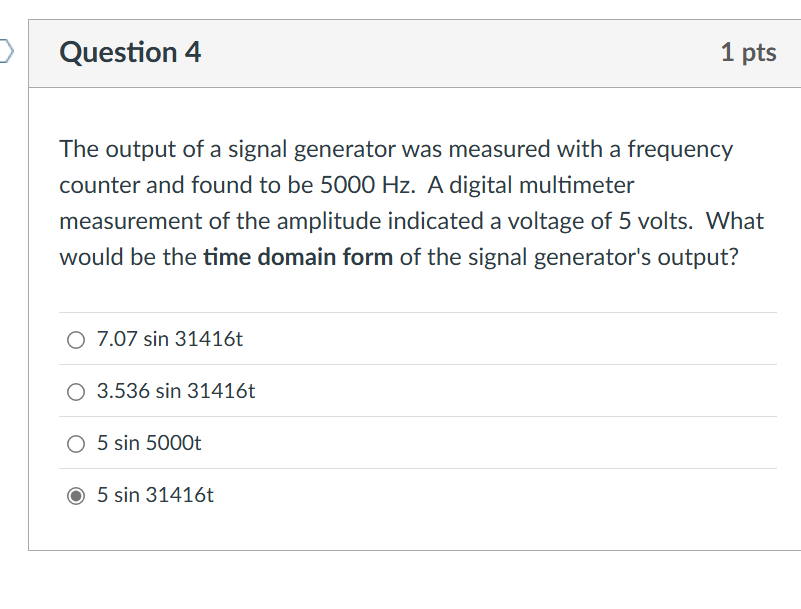Screen dimensions: 801x609
Task: Click the currently filled radio button
Action: click(x=76, y=495)
